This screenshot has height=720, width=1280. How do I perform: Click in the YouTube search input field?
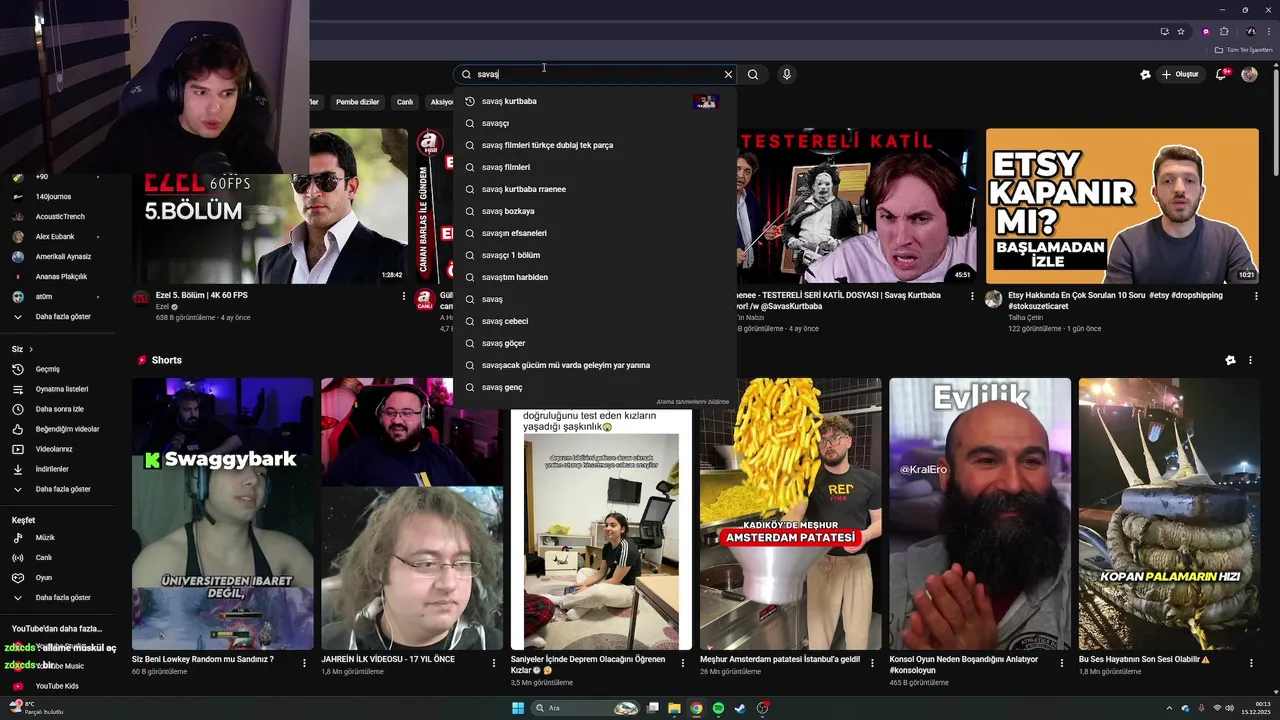(596, 74)
